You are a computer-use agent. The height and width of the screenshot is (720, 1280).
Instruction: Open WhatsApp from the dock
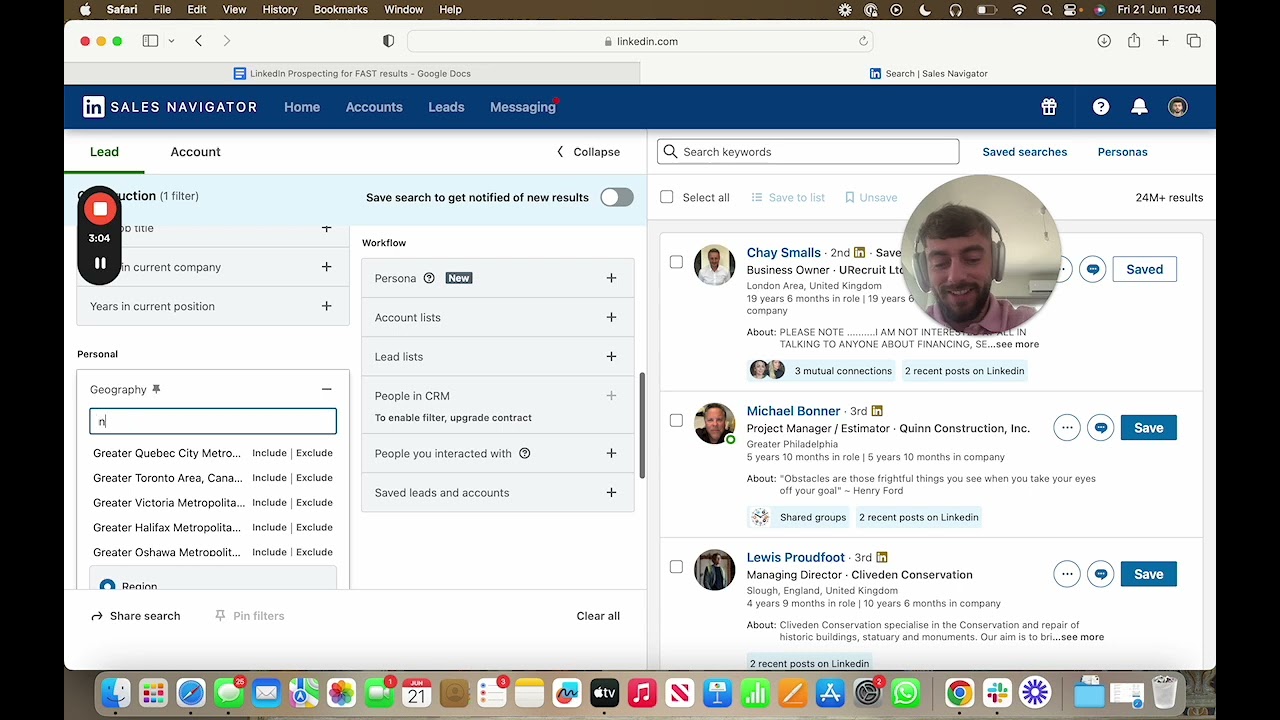[x=906, y=692]
